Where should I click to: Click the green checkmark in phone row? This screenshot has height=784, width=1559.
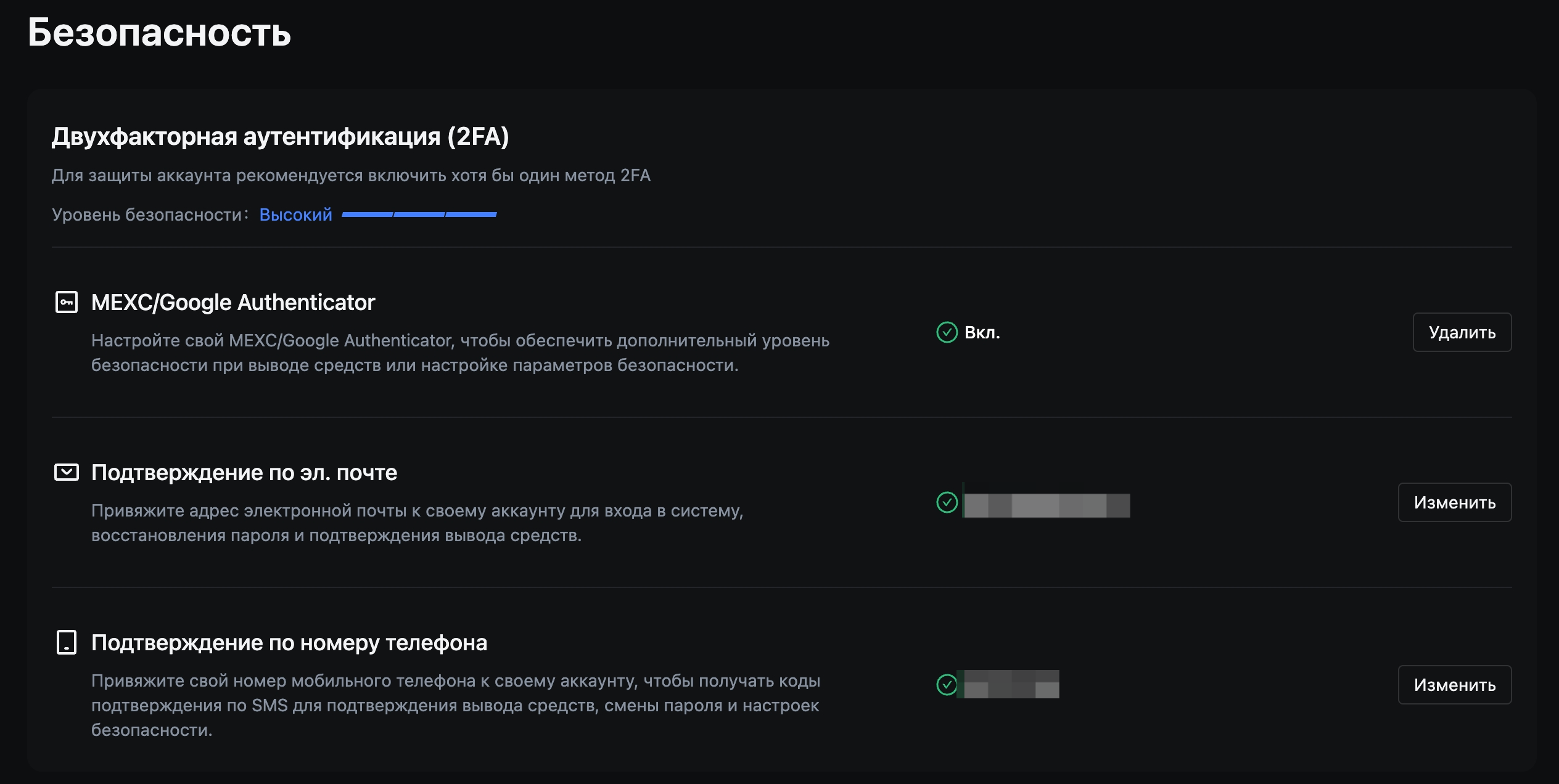(x=947, y=685)
